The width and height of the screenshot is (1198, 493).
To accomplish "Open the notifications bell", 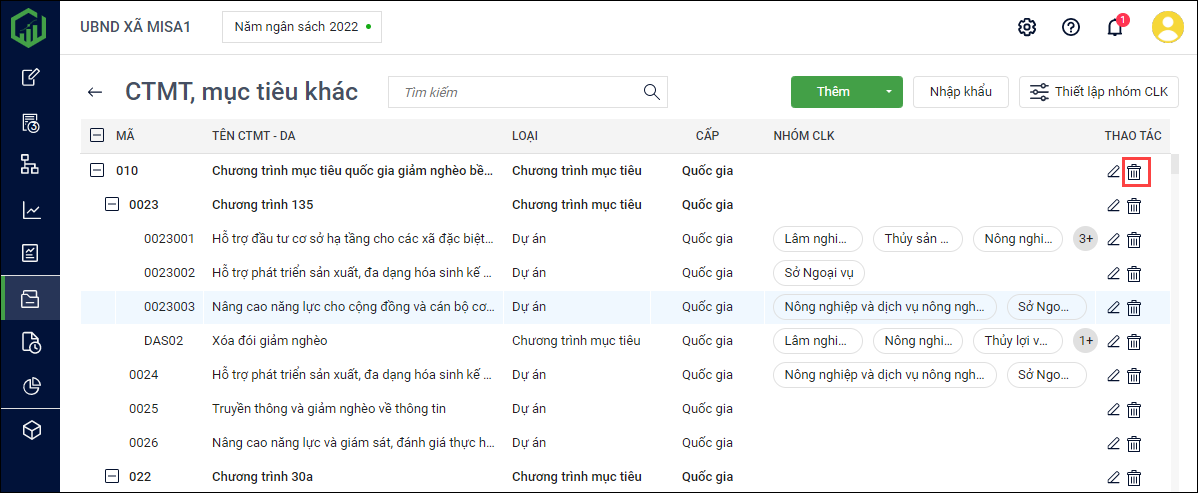I will pyautogui.click(x=1115, y=27).
